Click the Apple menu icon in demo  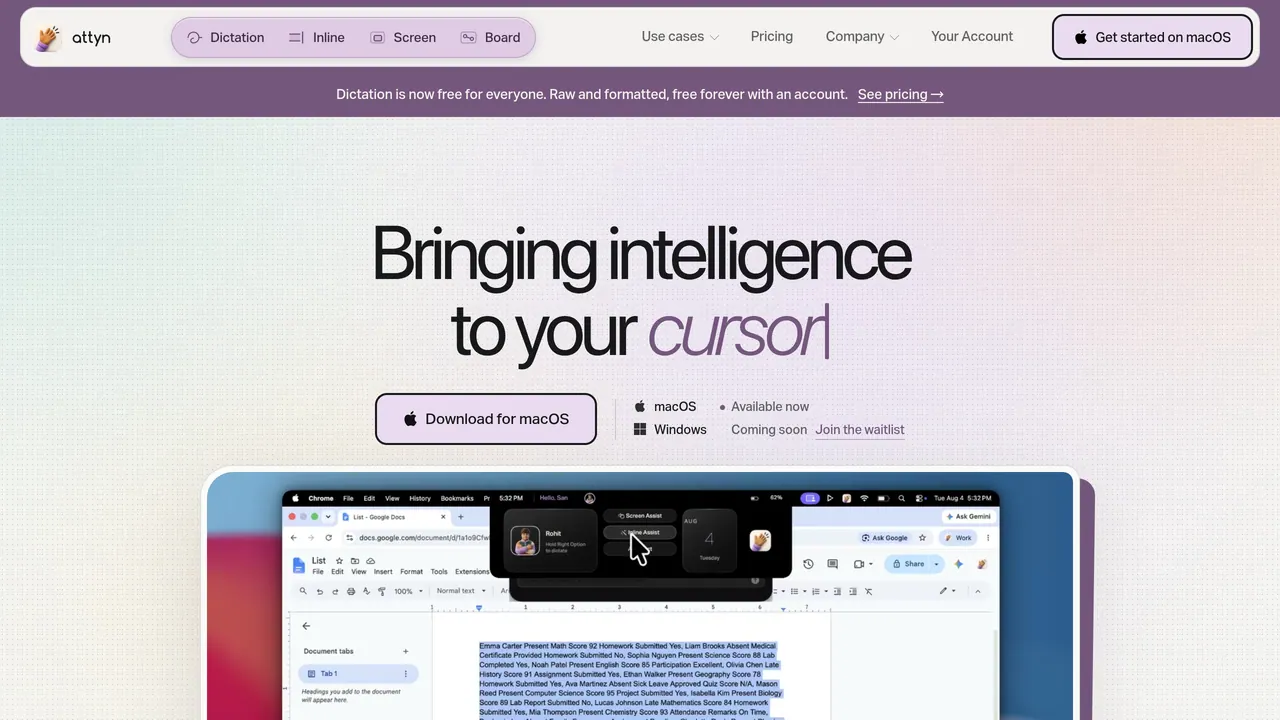(x=295, y=498)
